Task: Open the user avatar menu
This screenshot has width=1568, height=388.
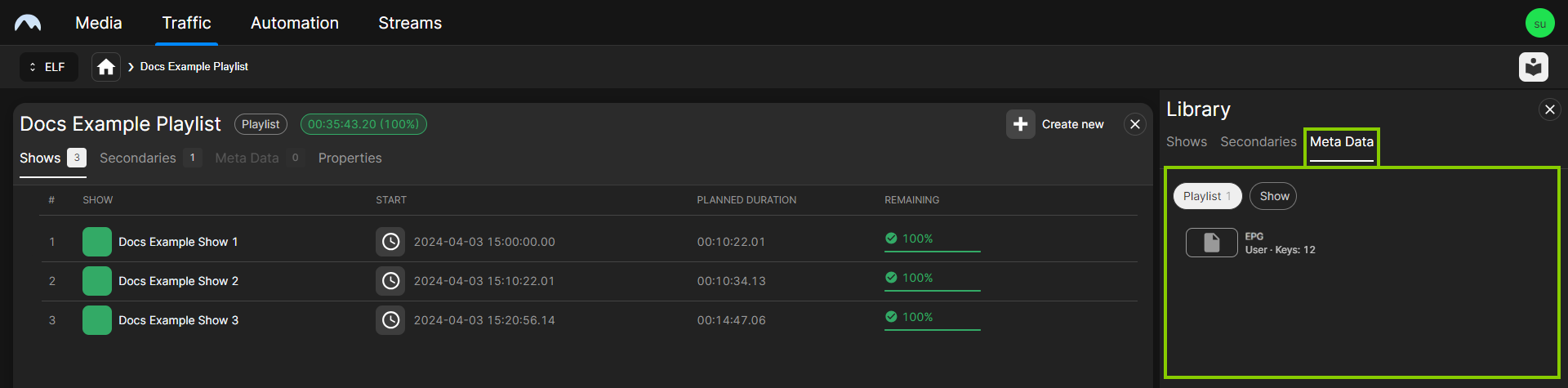Action: [x=1539, y=23]
